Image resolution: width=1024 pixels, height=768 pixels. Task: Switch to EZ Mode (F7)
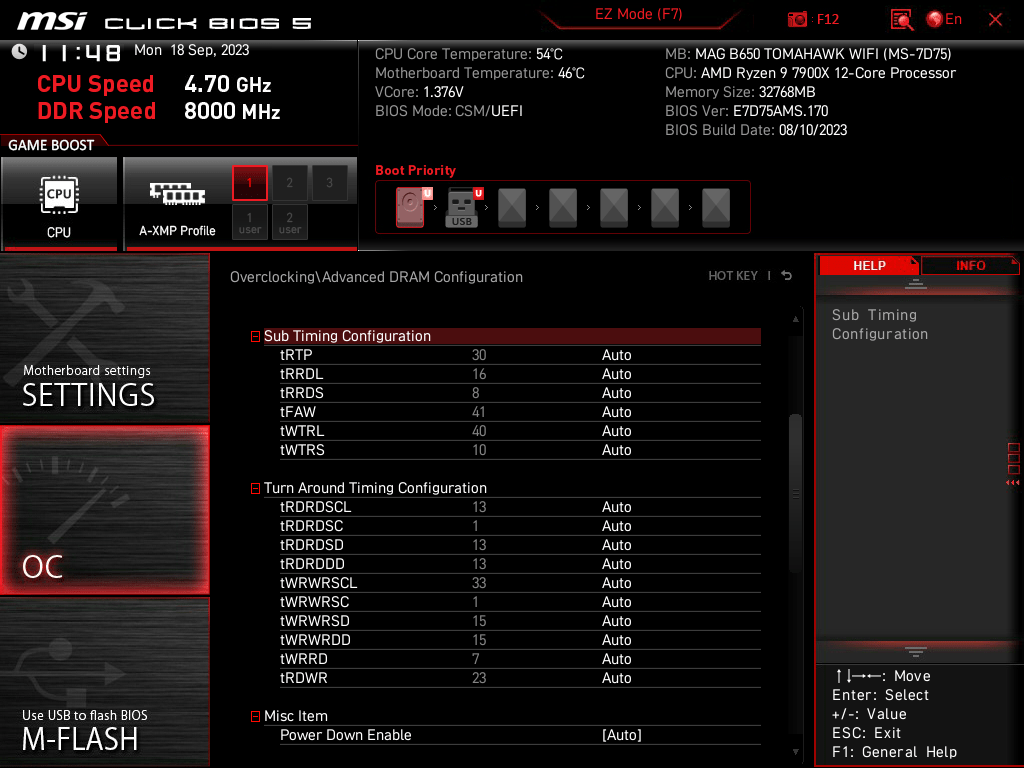[x=638, y=14]
